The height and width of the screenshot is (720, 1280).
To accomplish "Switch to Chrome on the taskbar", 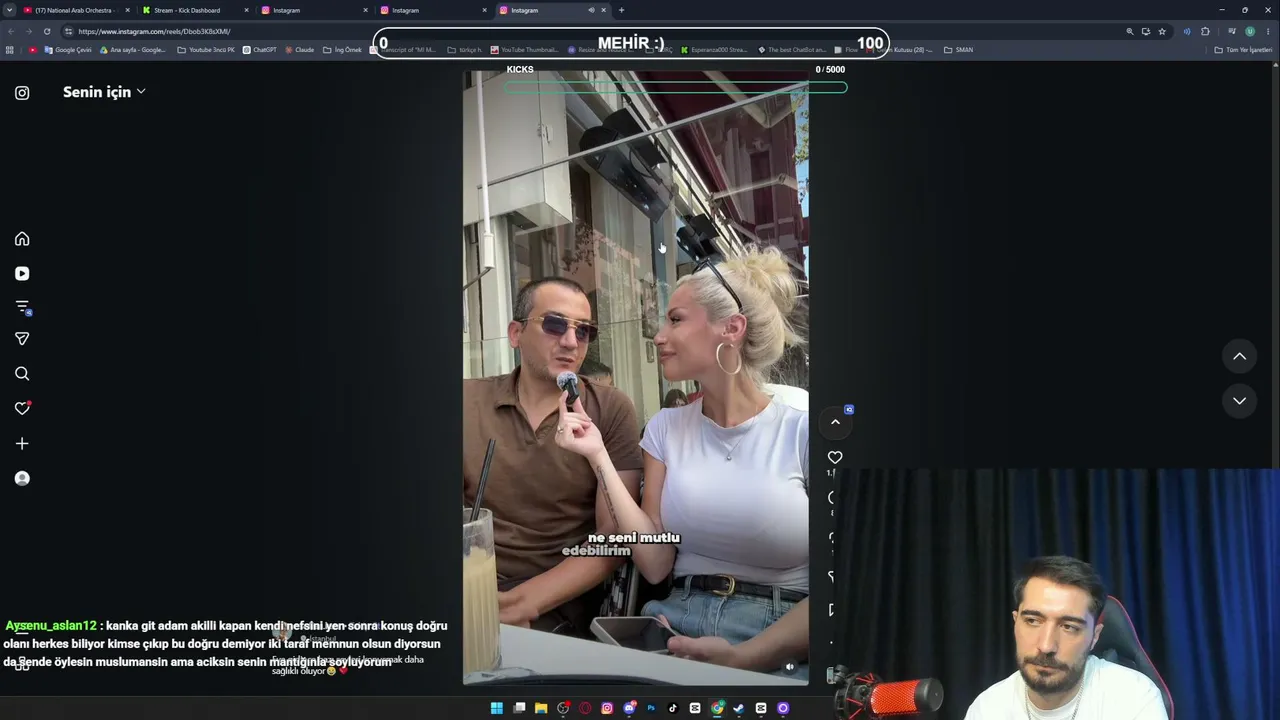I will pyautogui.click(x=717, y=708).
